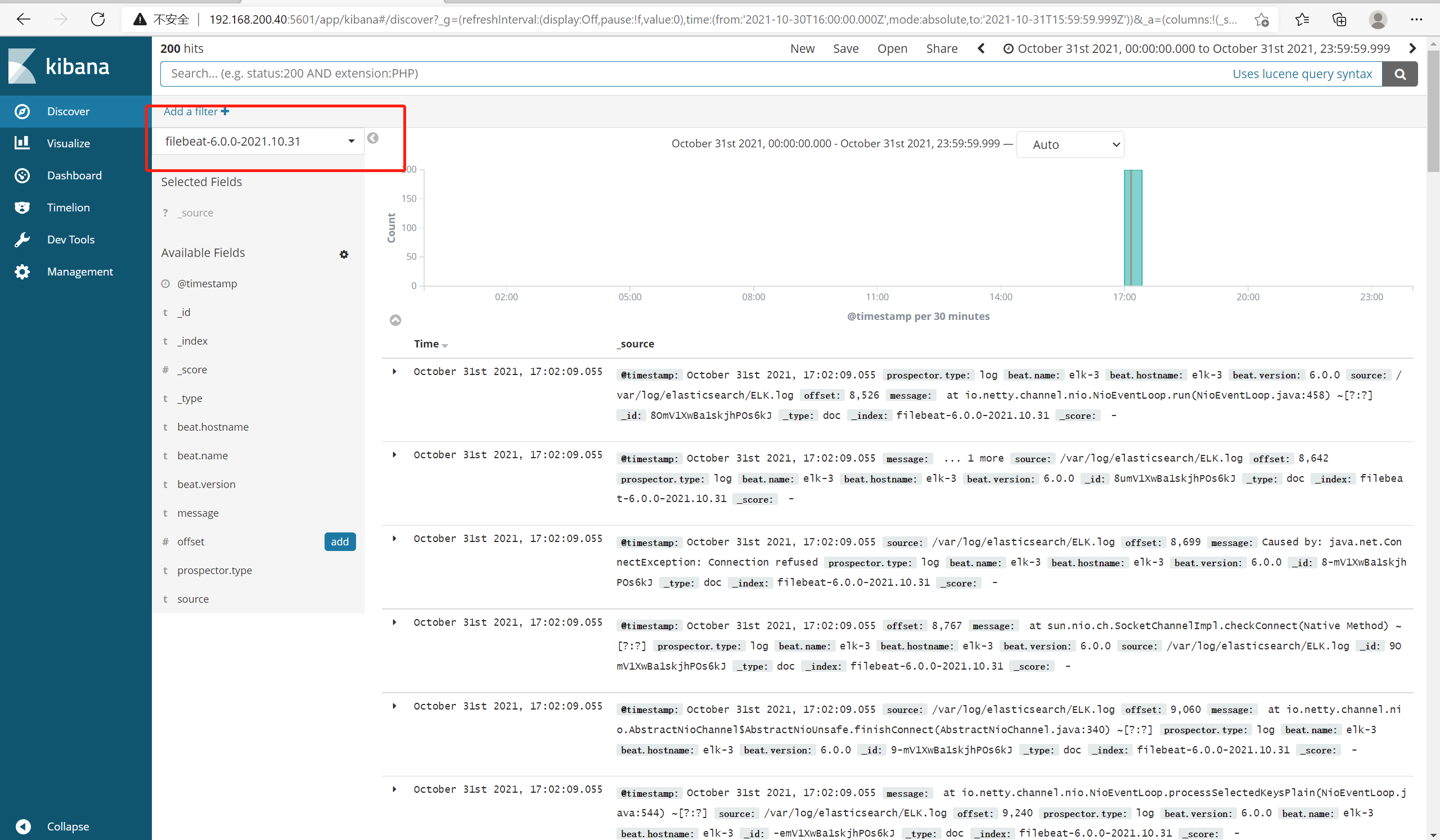The image size is (1440, 840).
Task: Click Save in top menu
Action: (x=845, y=48)
